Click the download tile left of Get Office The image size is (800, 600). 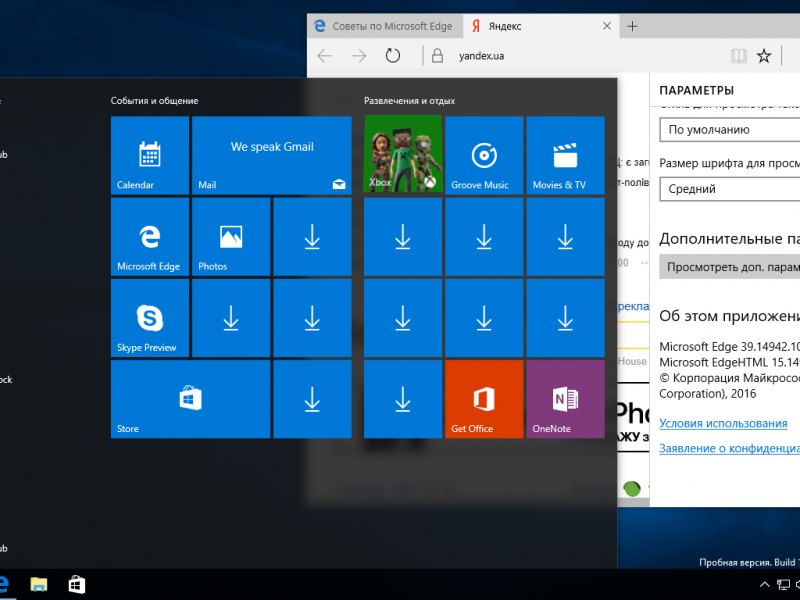pyautogui.click(x=403, y=399)
